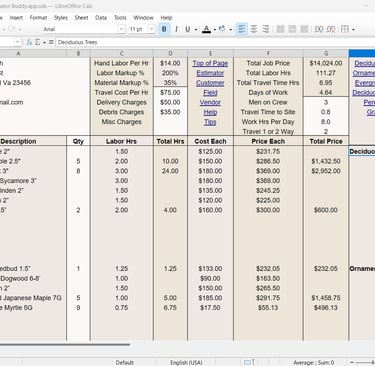Apply background color highlighting icon
The width and height of the screenshot is (375, 366).
tap(222, 29)
